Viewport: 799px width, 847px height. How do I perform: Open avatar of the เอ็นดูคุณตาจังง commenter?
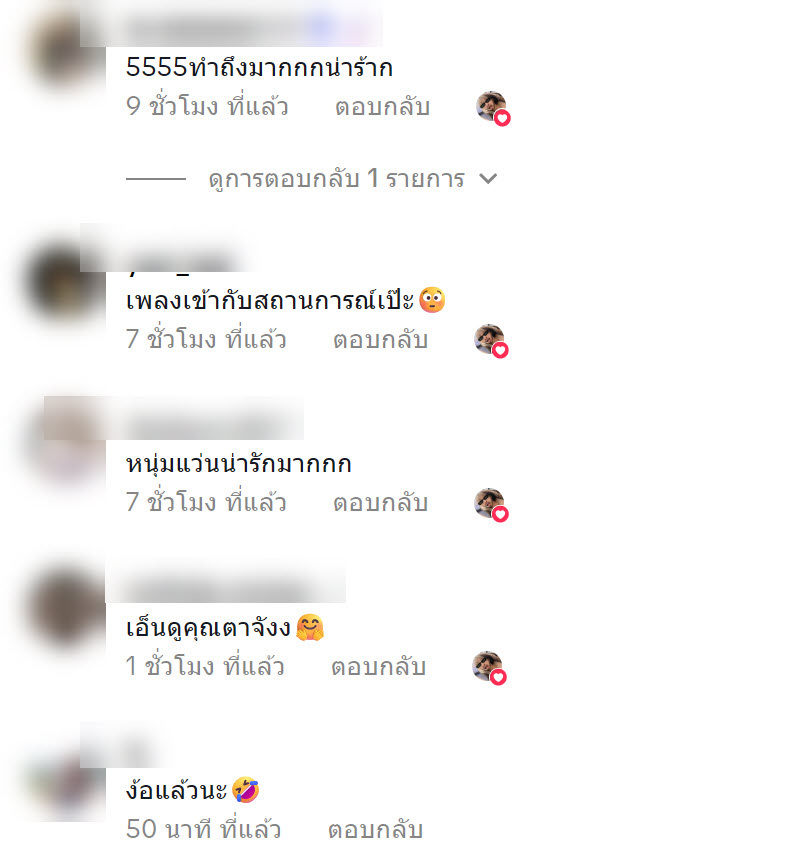tap(65, 608)
